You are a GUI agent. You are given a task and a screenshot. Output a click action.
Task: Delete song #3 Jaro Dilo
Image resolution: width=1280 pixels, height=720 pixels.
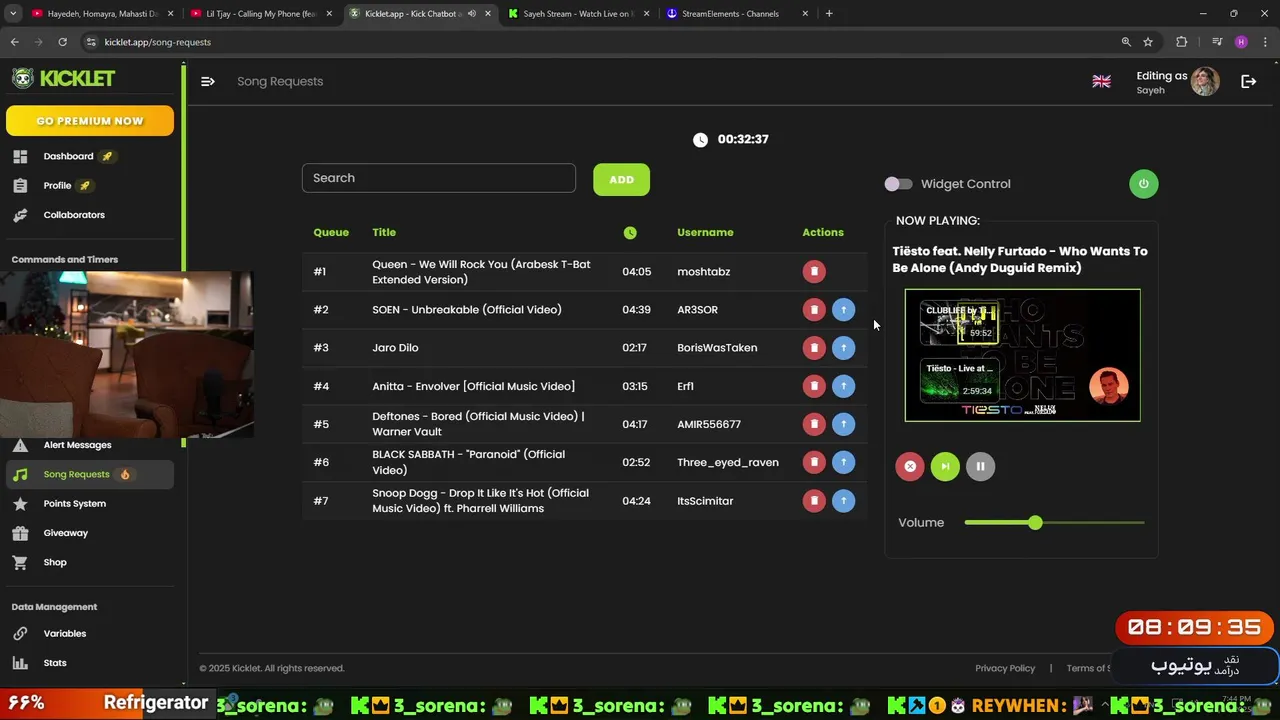(814, 348)
